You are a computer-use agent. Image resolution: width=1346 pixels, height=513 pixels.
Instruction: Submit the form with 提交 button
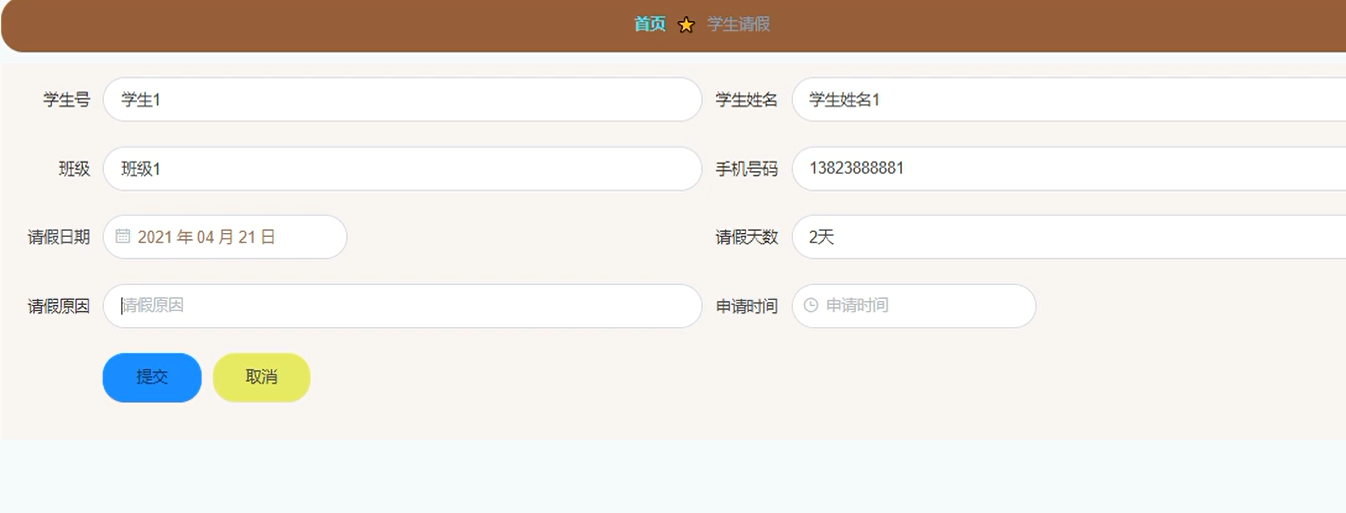click(x=152, y=377)
